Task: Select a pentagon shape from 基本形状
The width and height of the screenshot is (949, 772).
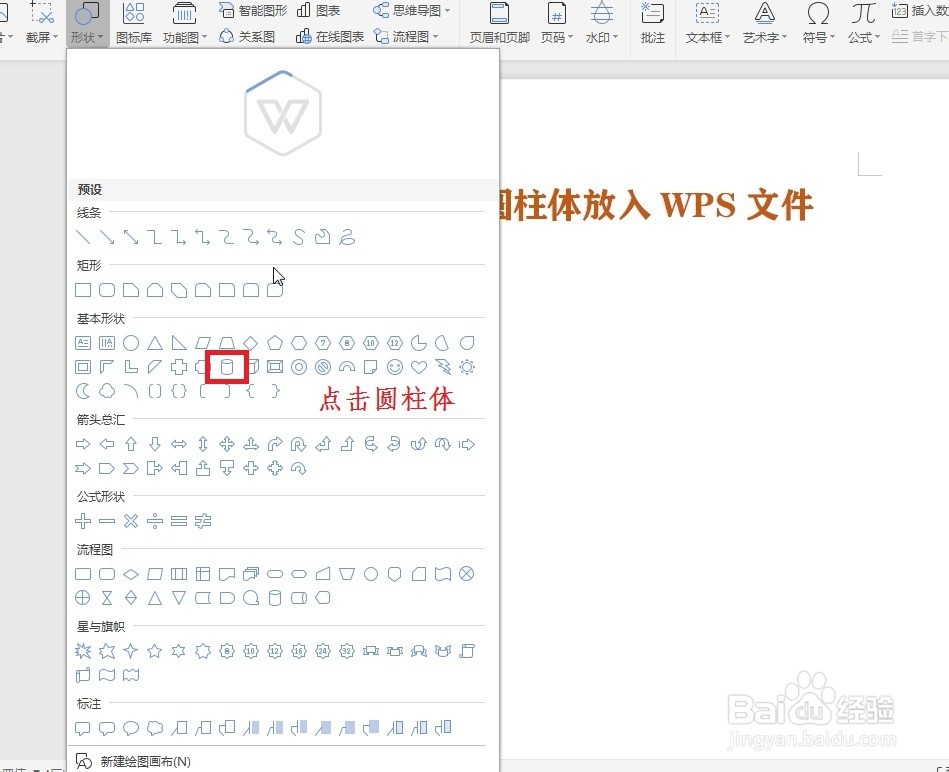Action: click(274, 342)
